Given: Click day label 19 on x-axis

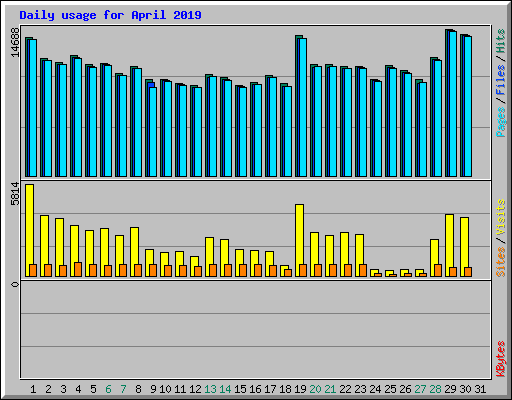Looking at the screenshot, I should click(x=300, y=389).
